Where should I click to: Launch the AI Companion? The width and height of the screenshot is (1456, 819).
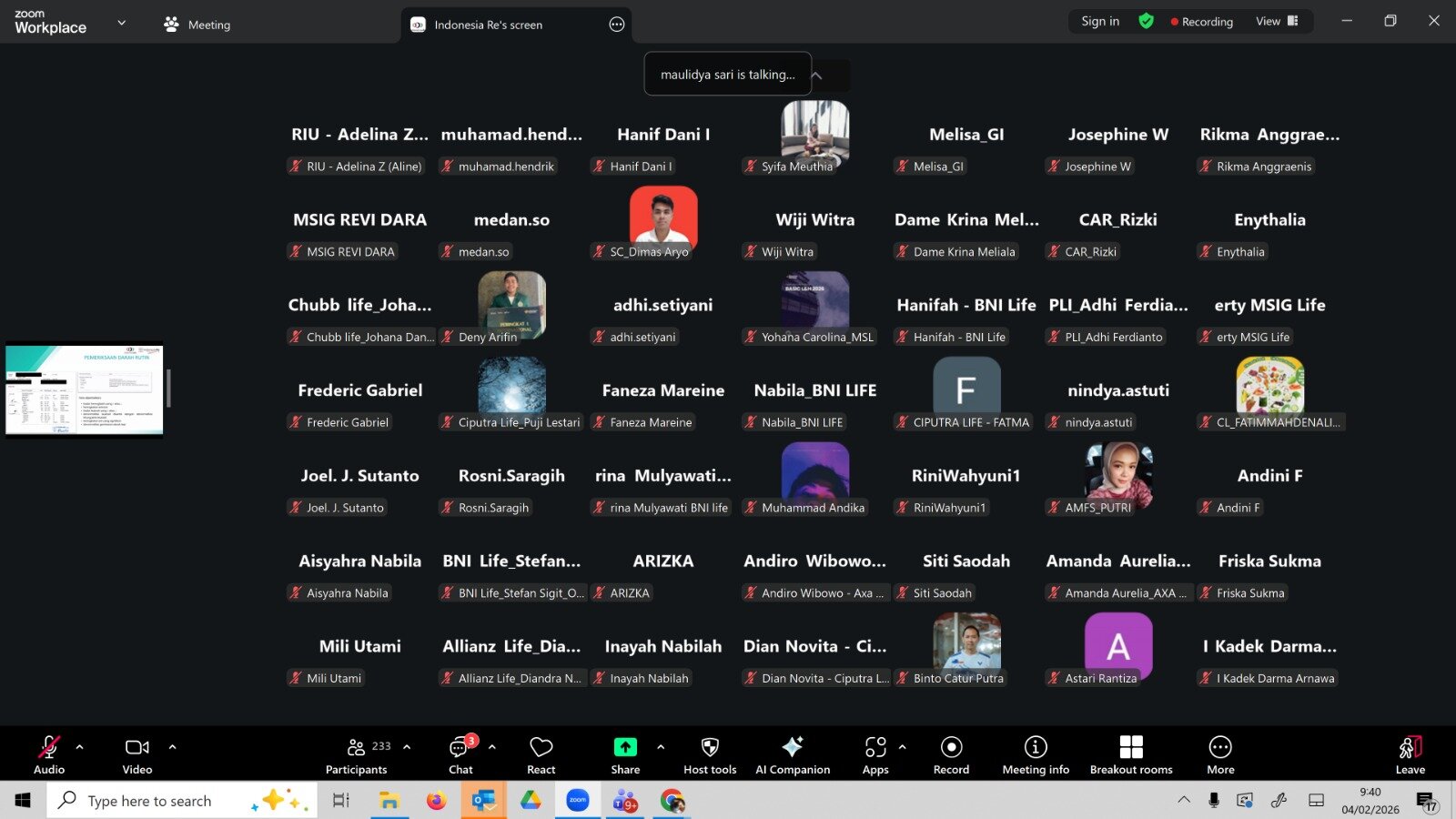coord(793,755)
